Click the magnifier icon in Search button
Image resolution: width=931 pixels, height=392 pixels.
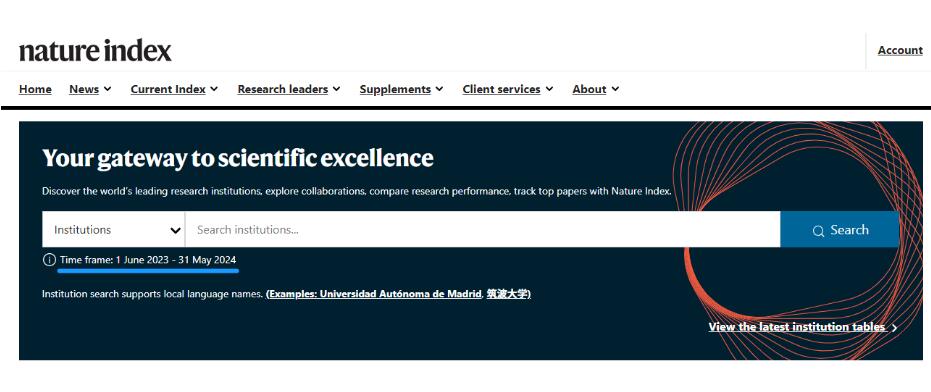click(x=819, y=231)
